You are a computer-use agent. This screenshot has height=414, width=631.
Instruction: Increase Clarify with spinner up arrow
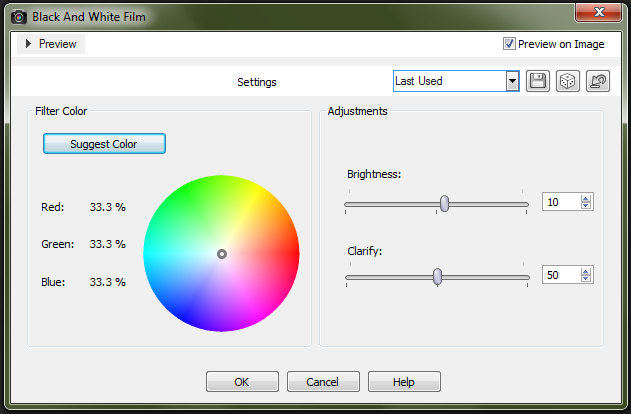tap(586, 272)
